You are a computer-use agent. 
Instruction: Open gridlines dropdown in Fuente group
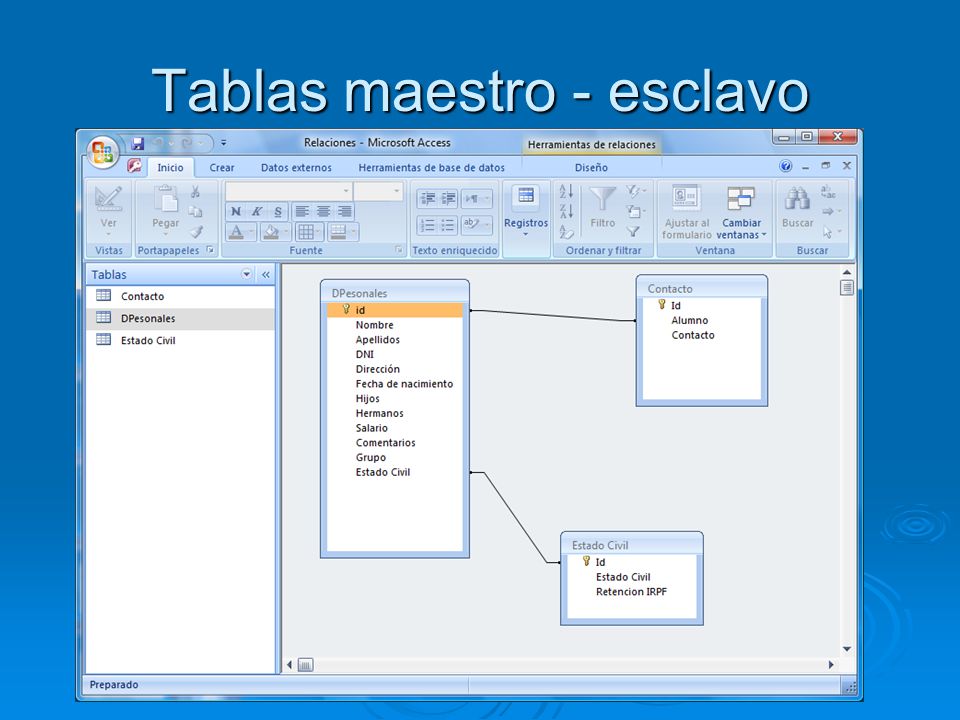318,231
